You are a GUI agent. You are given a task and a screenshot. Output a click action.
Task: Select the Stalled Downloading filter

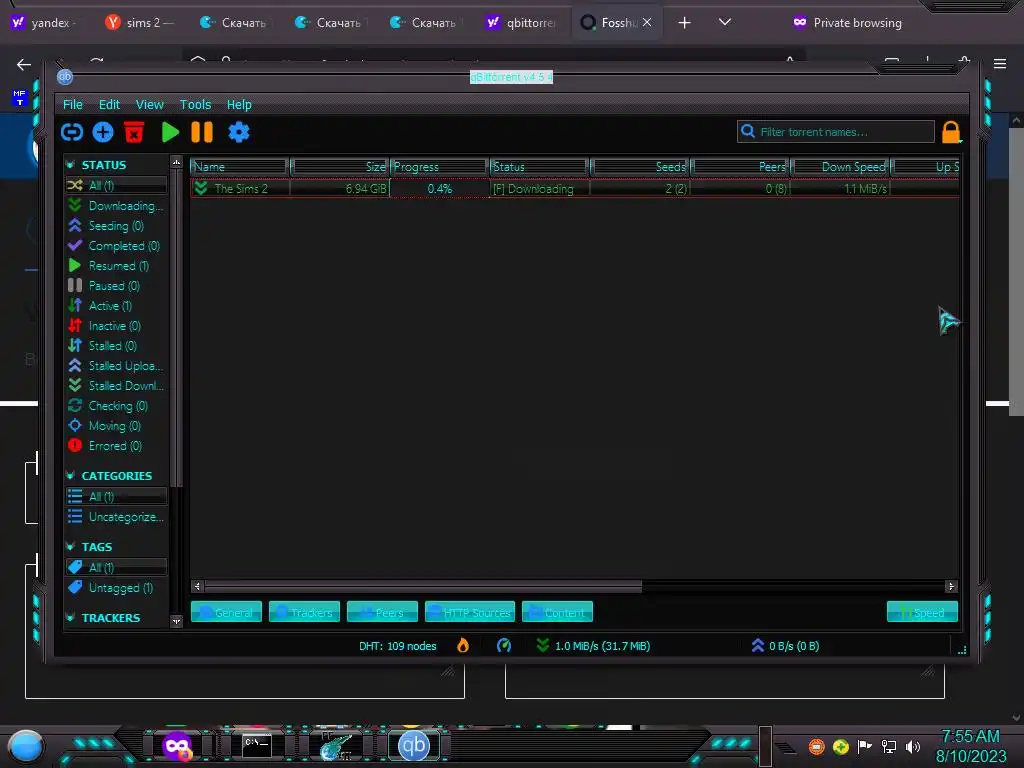116,386
